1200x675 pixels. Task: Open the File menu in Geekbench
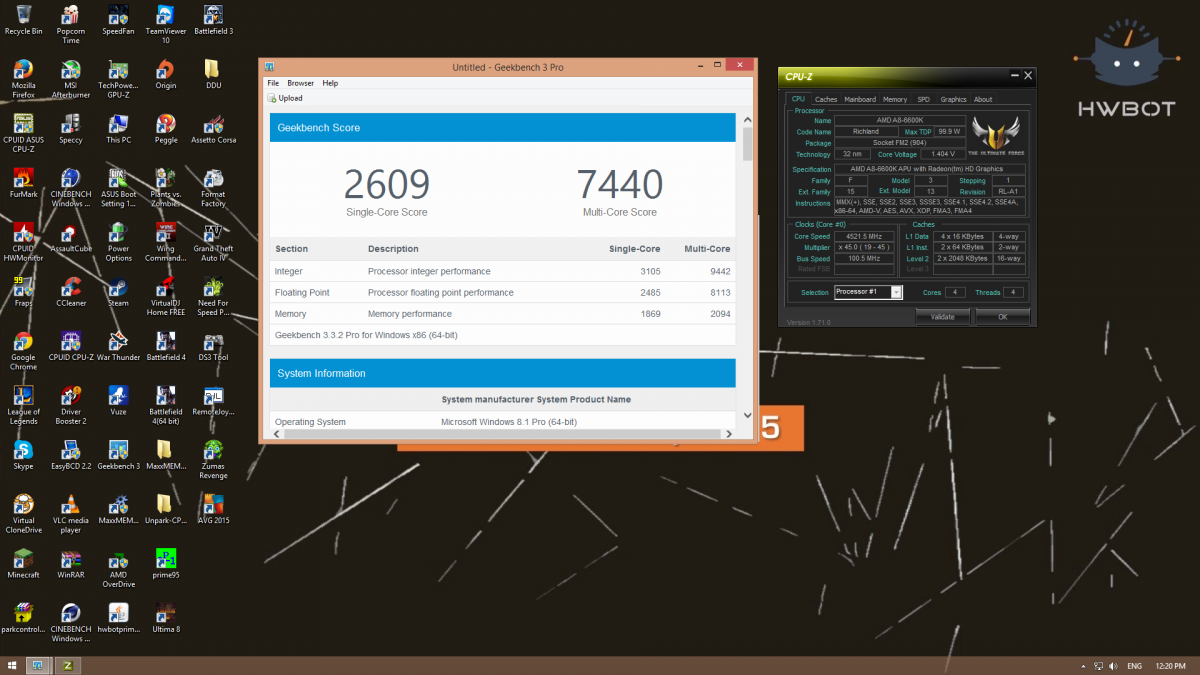pos(273,83)
